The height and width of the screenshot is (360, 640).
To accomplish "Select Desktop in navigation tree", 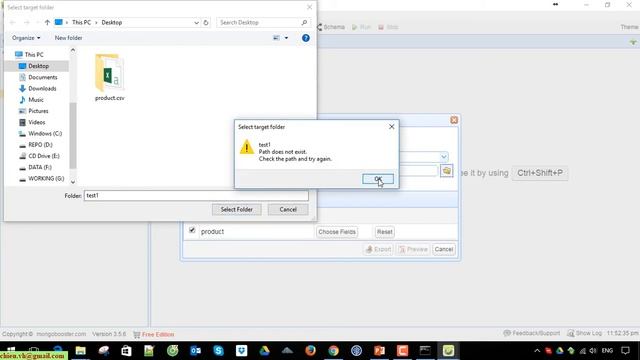I will tap(38, 66).
